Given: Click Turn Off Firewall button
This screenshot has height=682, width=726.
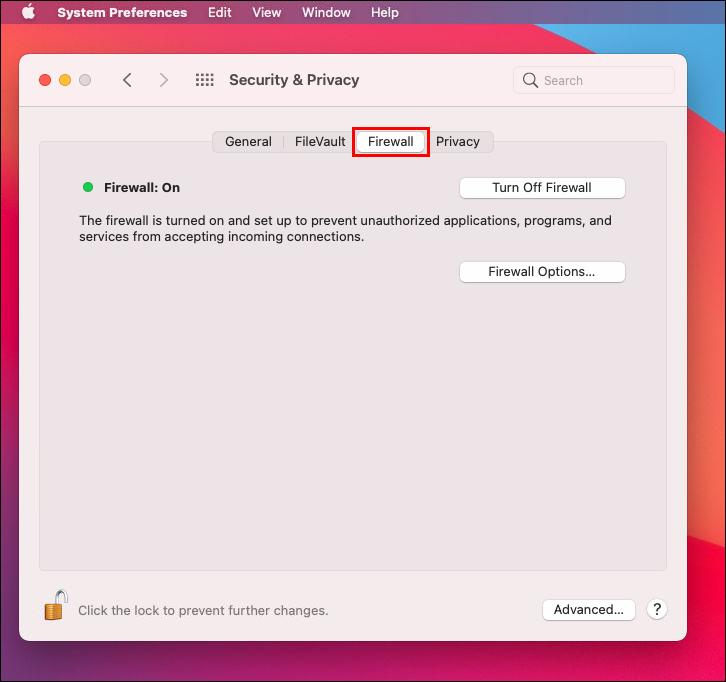Looking at the screenshot, I should click(542, 188).
